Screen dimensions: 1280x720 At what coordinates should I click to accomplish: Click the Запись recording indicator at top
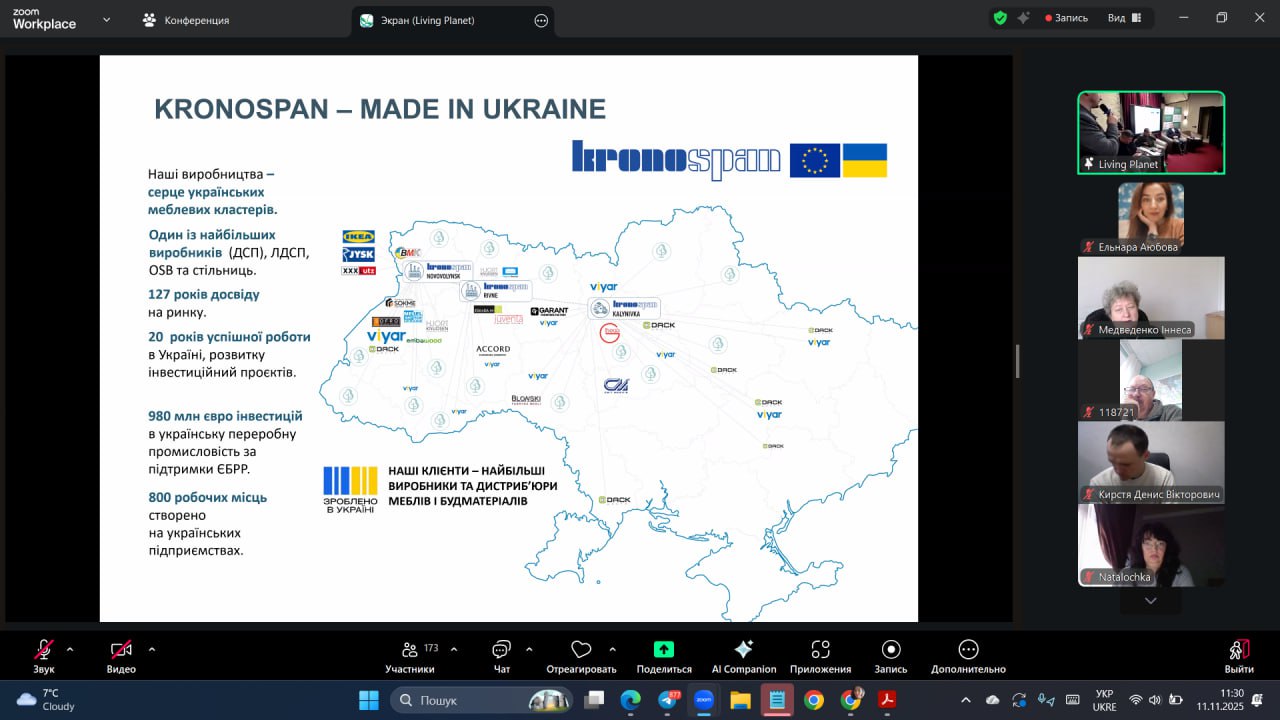click(x=1066, y=18)
